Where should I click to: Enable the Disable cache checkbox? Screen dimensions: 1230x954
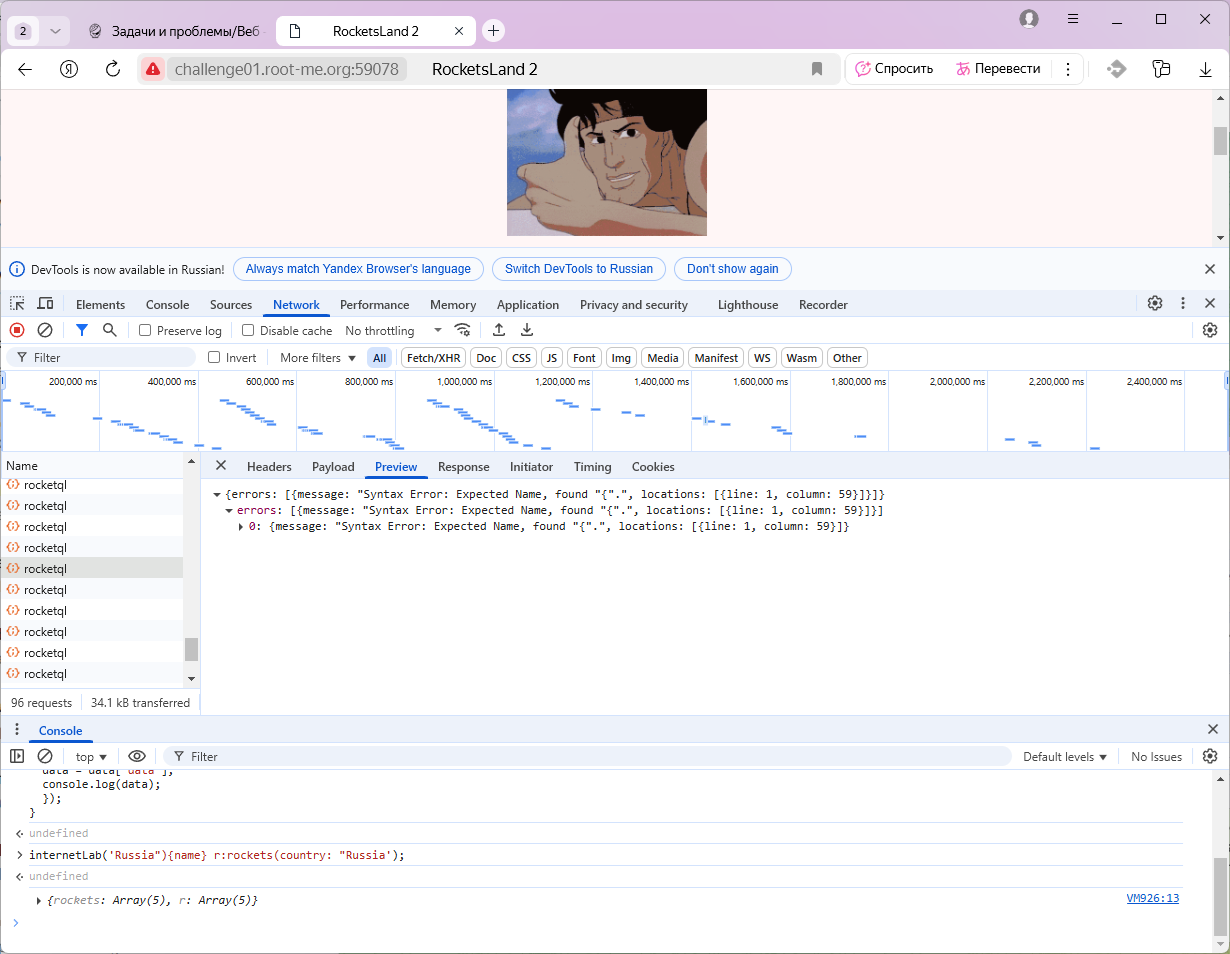click(248, 330)
